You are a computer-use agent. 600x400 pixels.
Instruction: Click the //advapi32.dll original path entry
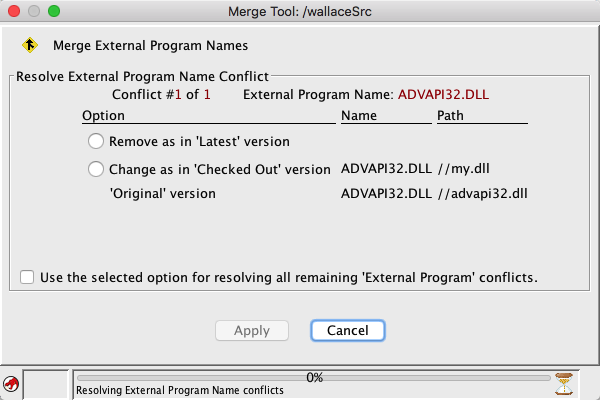(x=483, y=193)
